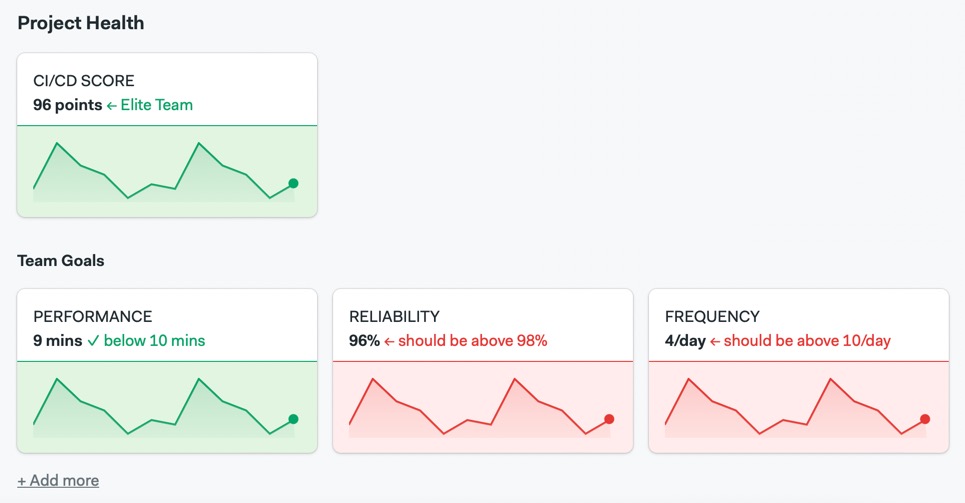Click the Performance chart endpoint dot
The height and width of the screenshot is (503, 965).
(x=293, y=419)
